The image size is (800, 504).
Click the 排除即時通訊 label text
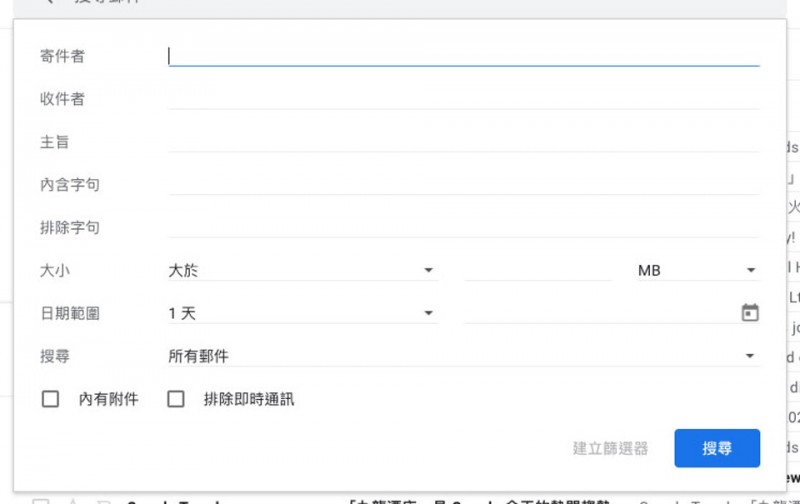249,399
